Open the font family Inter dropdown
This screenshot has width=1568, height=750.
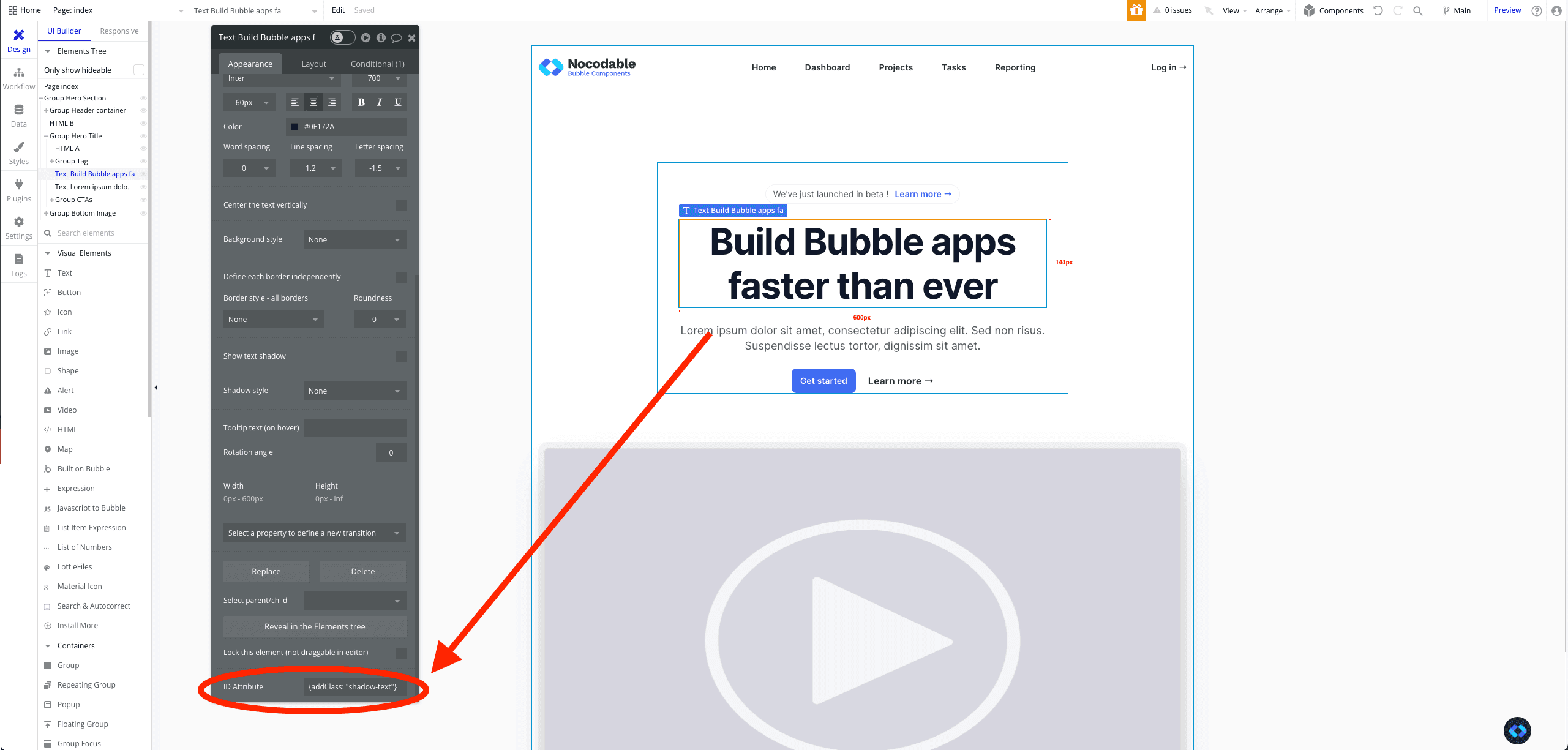pyautogui.click(x=282, y=78)
